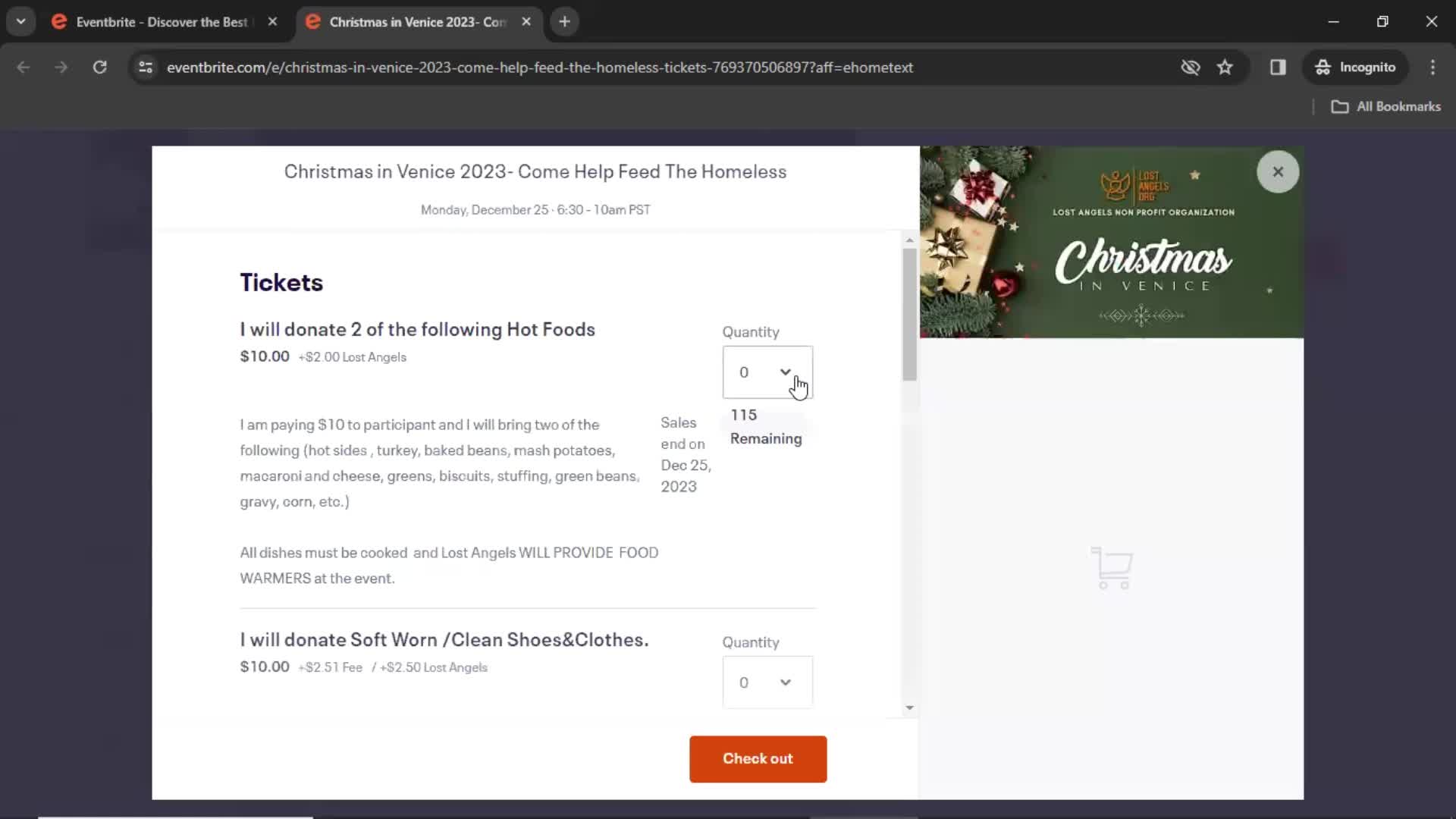View site information icon in address bar
The width and height of the screenshot is (1456, 819).
tap(146, 67)
